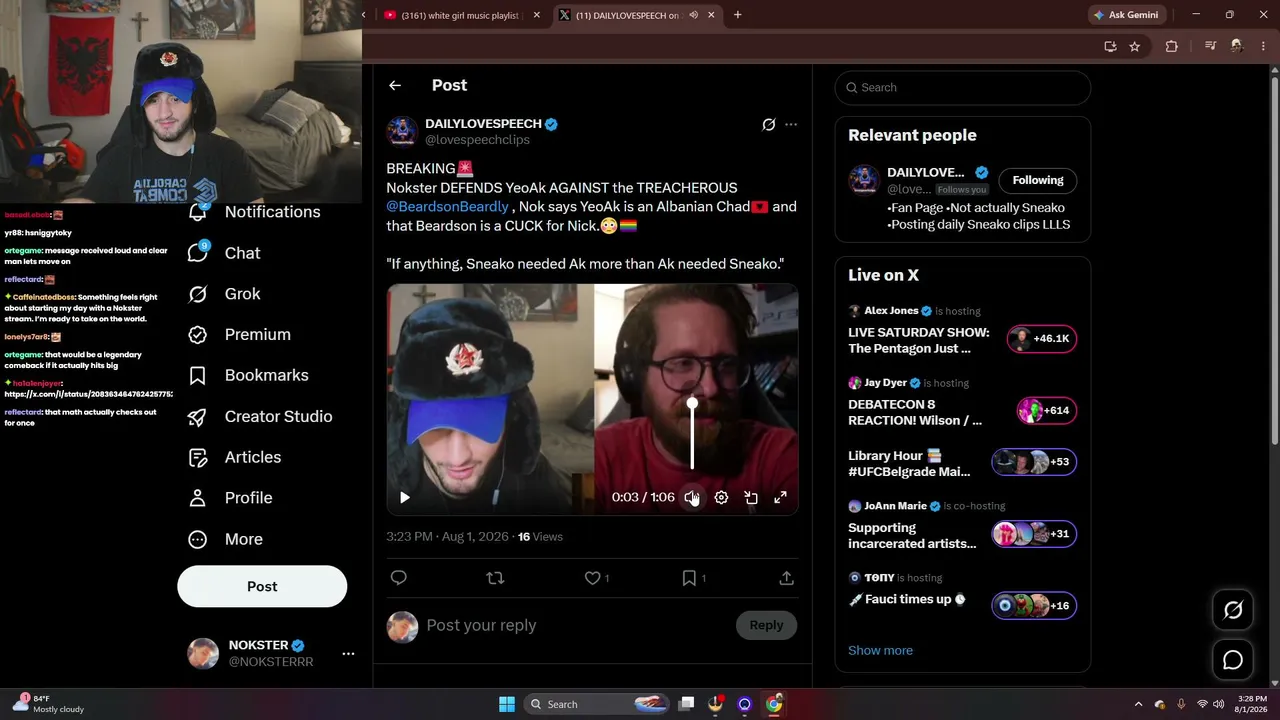Image resolution: width=1280 pixels, height=720 pixels.
Task: Adjust the video volume slider handle
Action: (692, 403)
